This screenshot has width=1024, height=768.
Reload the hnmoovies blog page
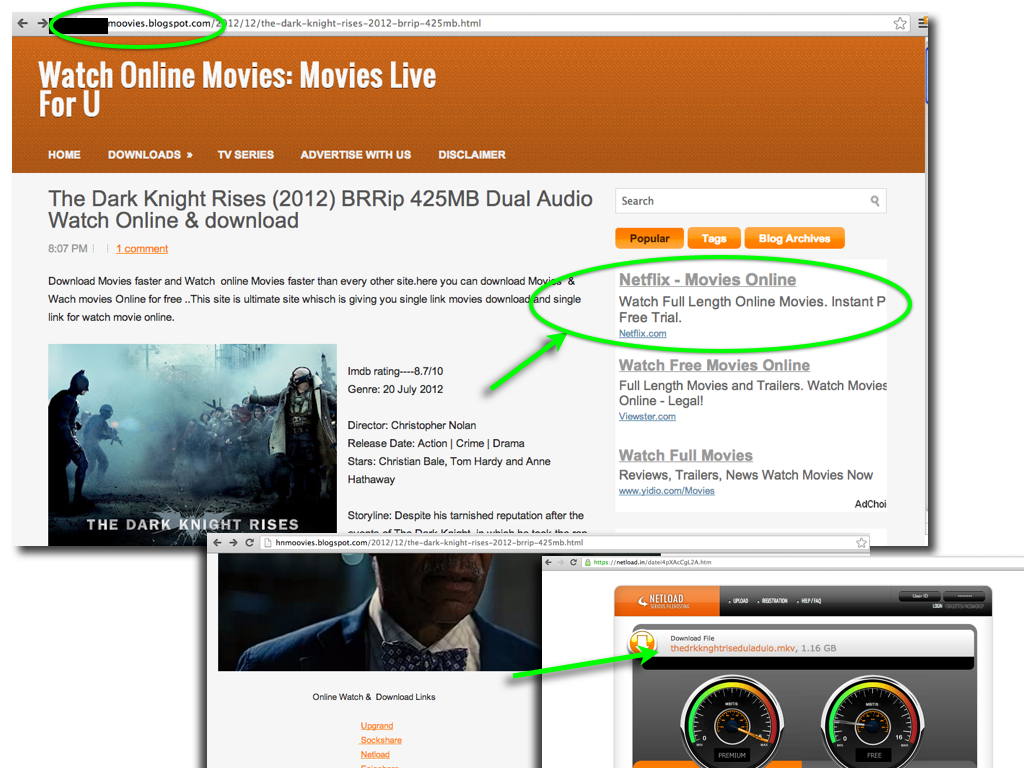[x=249, y=543]
